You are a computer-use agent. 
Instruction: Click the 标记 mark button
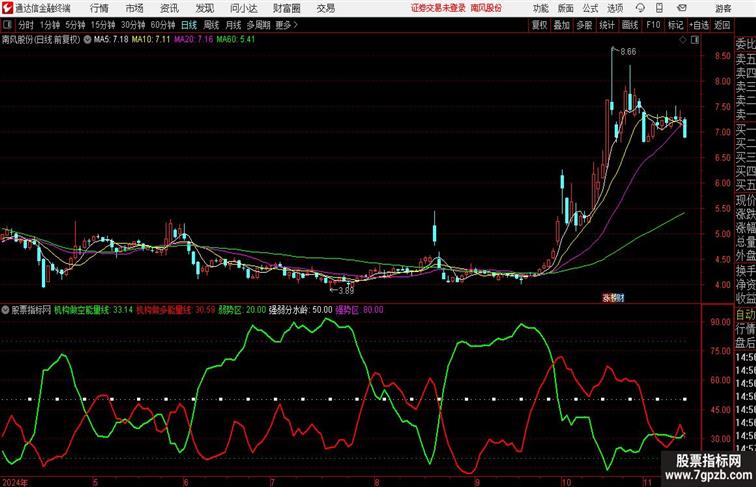[675, 25]
